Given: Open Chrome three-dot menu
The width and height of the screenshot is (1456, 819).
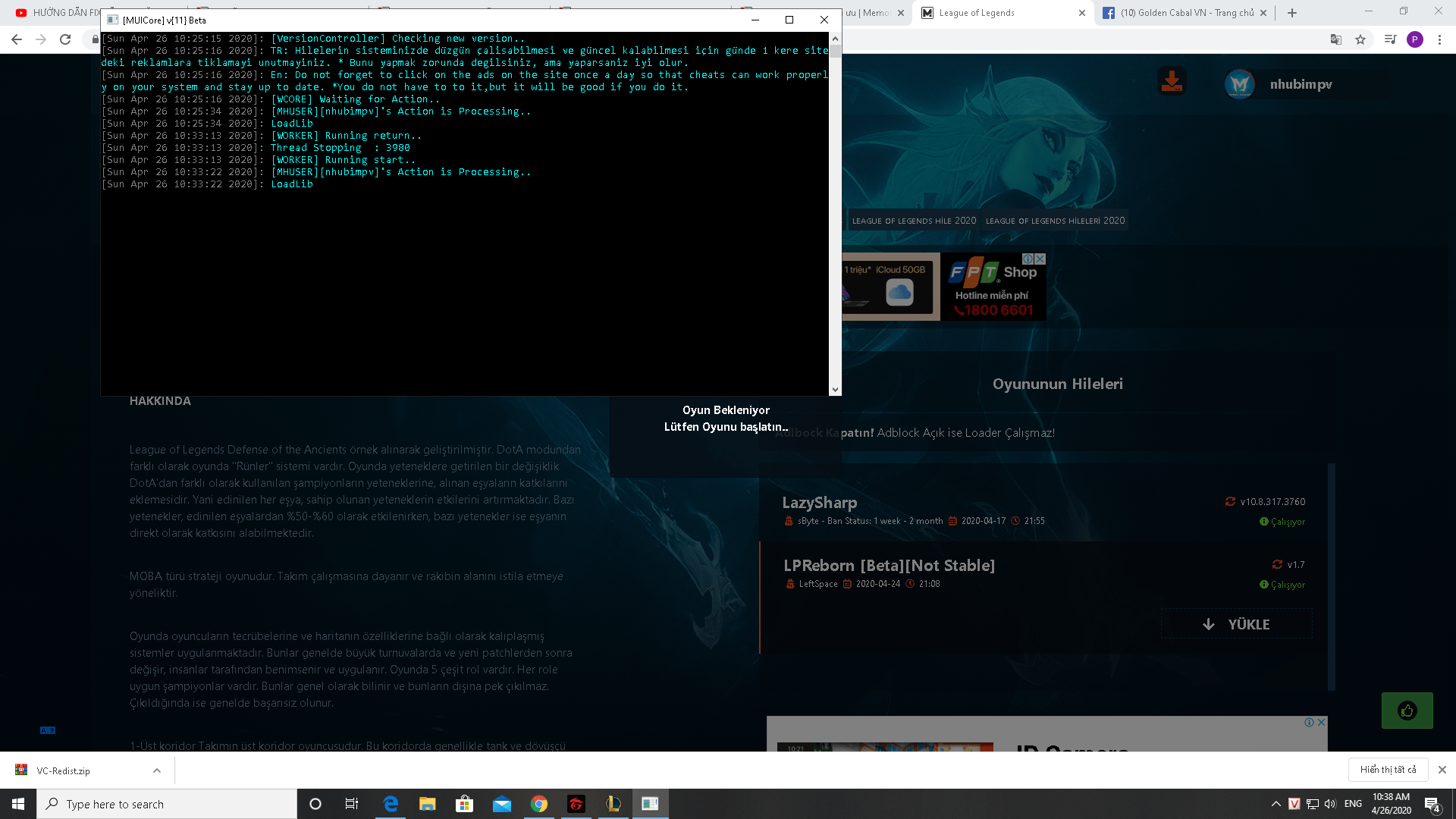Looking at the screenshot, I should 1439,39.
